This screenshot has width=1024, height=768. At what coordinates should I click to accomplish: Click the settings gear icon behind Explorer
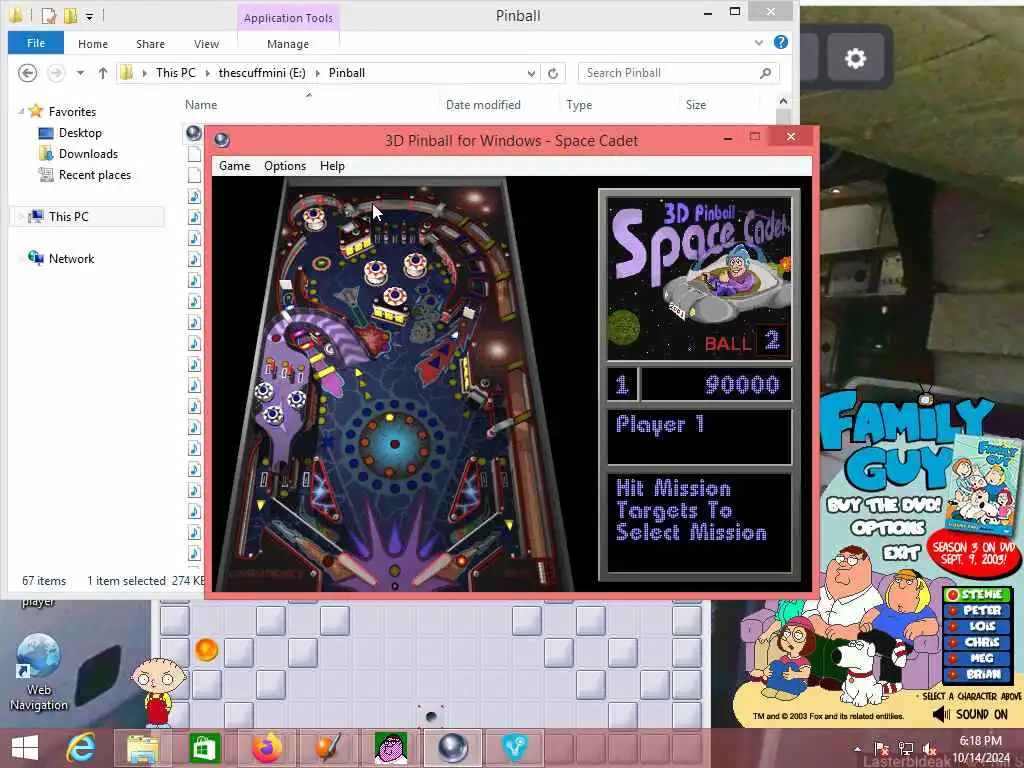(x=856, y=58)
